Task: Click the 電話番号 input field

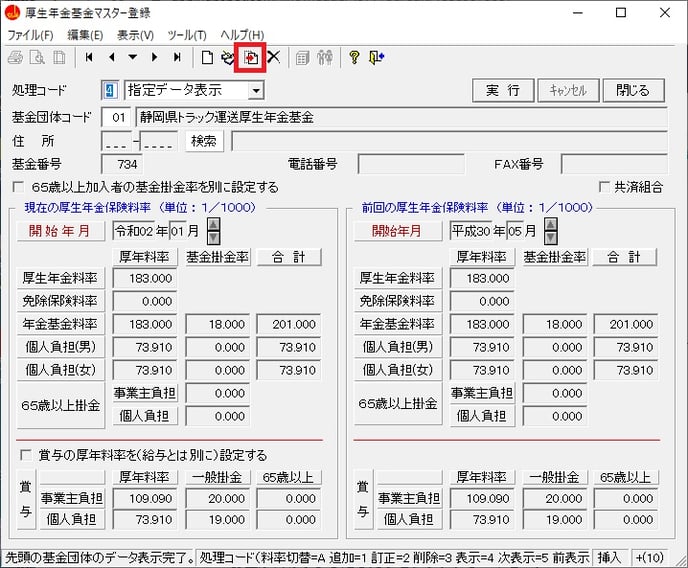Action: pyautogui.click(x=411, y=164)
